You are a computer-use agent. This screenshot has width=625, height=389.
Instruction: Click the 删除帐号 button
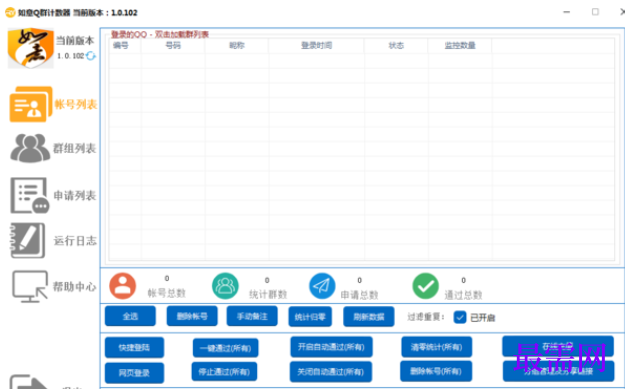[192, 316]
